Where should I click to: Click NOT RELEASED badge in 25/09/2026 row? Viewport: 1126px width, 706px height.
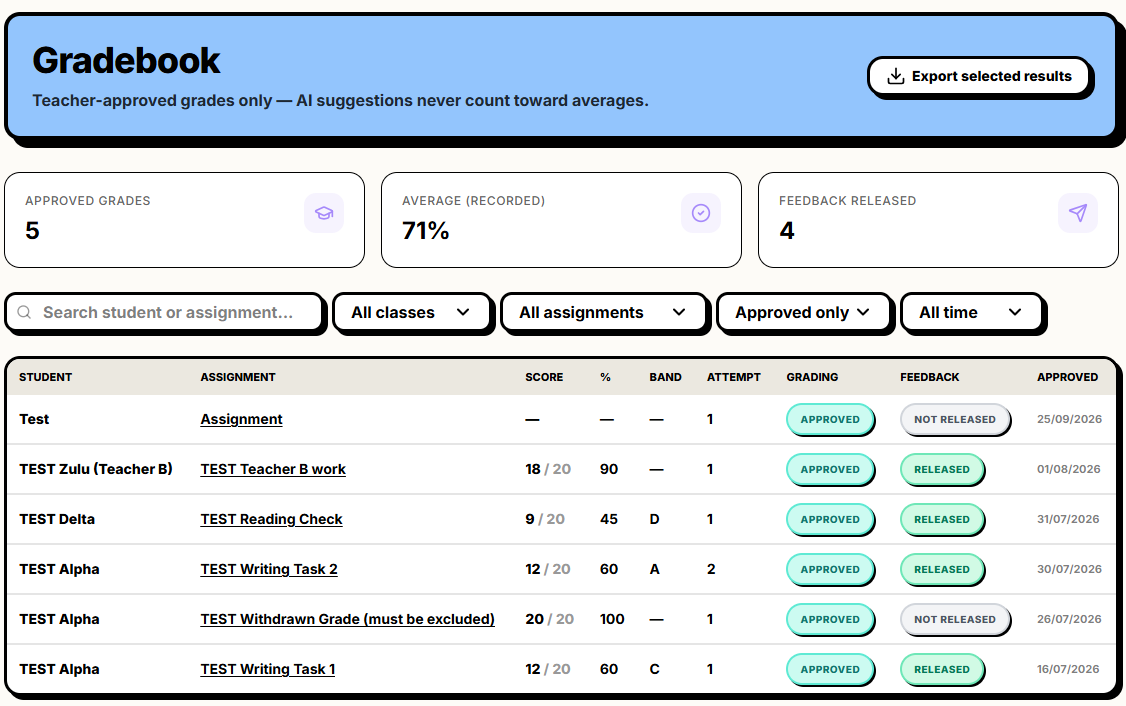pyautogui.click(x=954, y=419)
